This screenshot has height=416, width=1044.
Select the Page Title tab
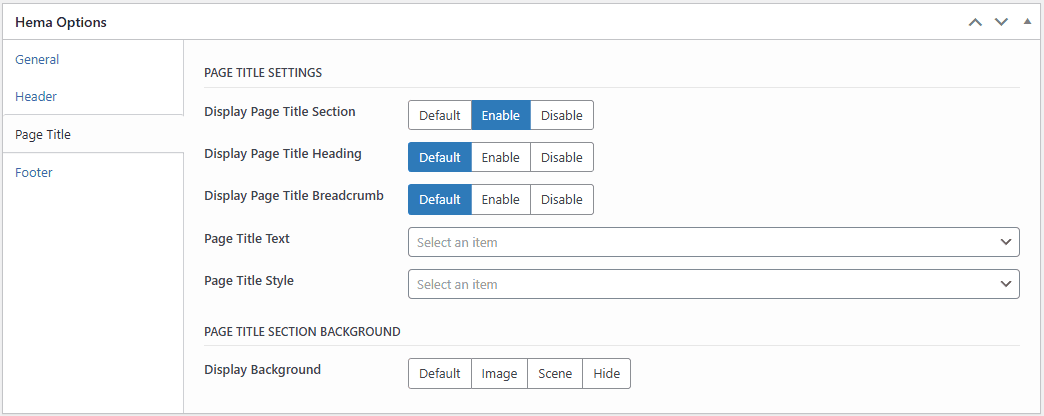tap(43, 135)
